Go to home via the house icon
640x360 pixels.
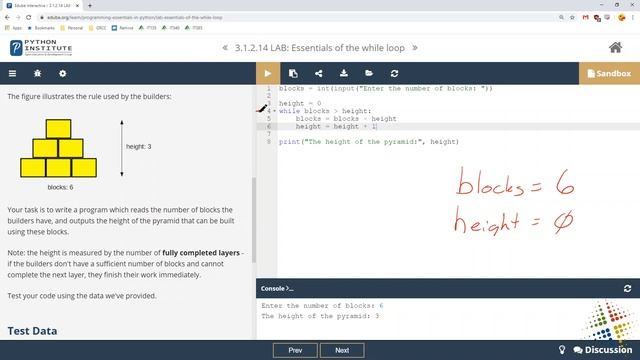615,48
